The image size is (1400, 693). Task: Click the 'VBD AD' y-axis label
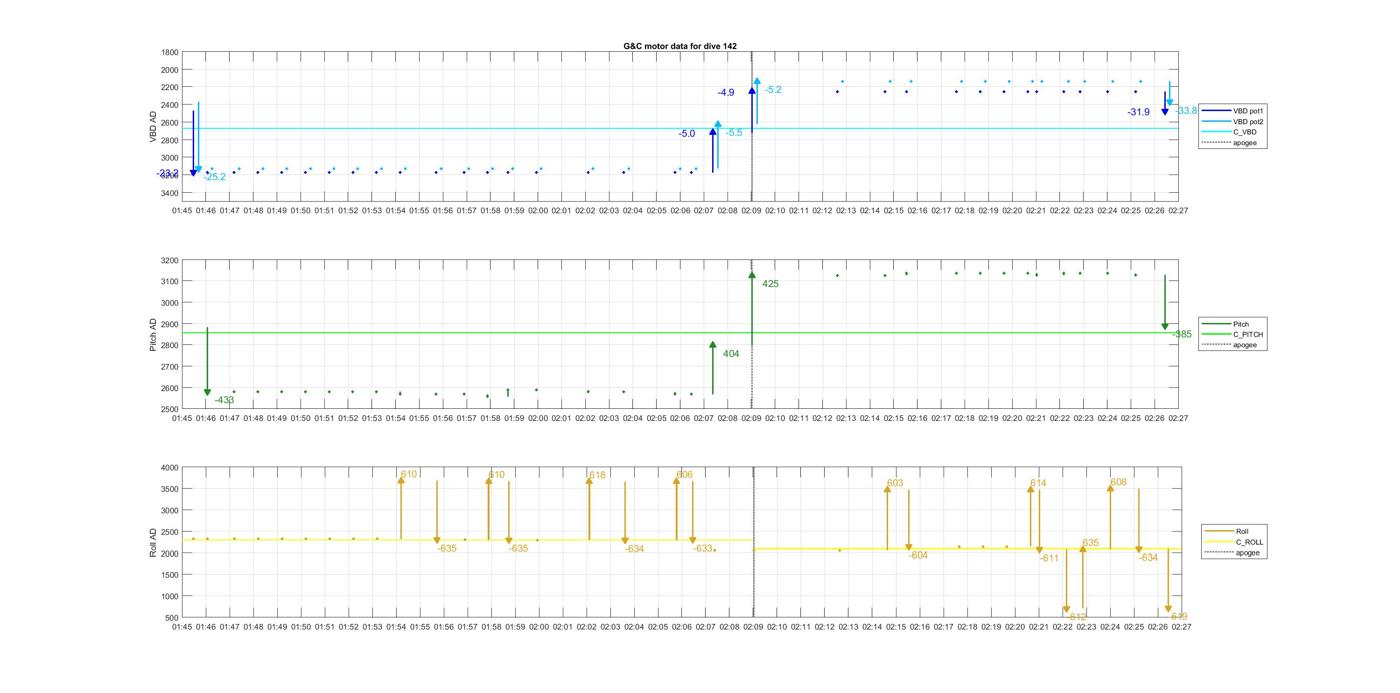tap(153, 126)
